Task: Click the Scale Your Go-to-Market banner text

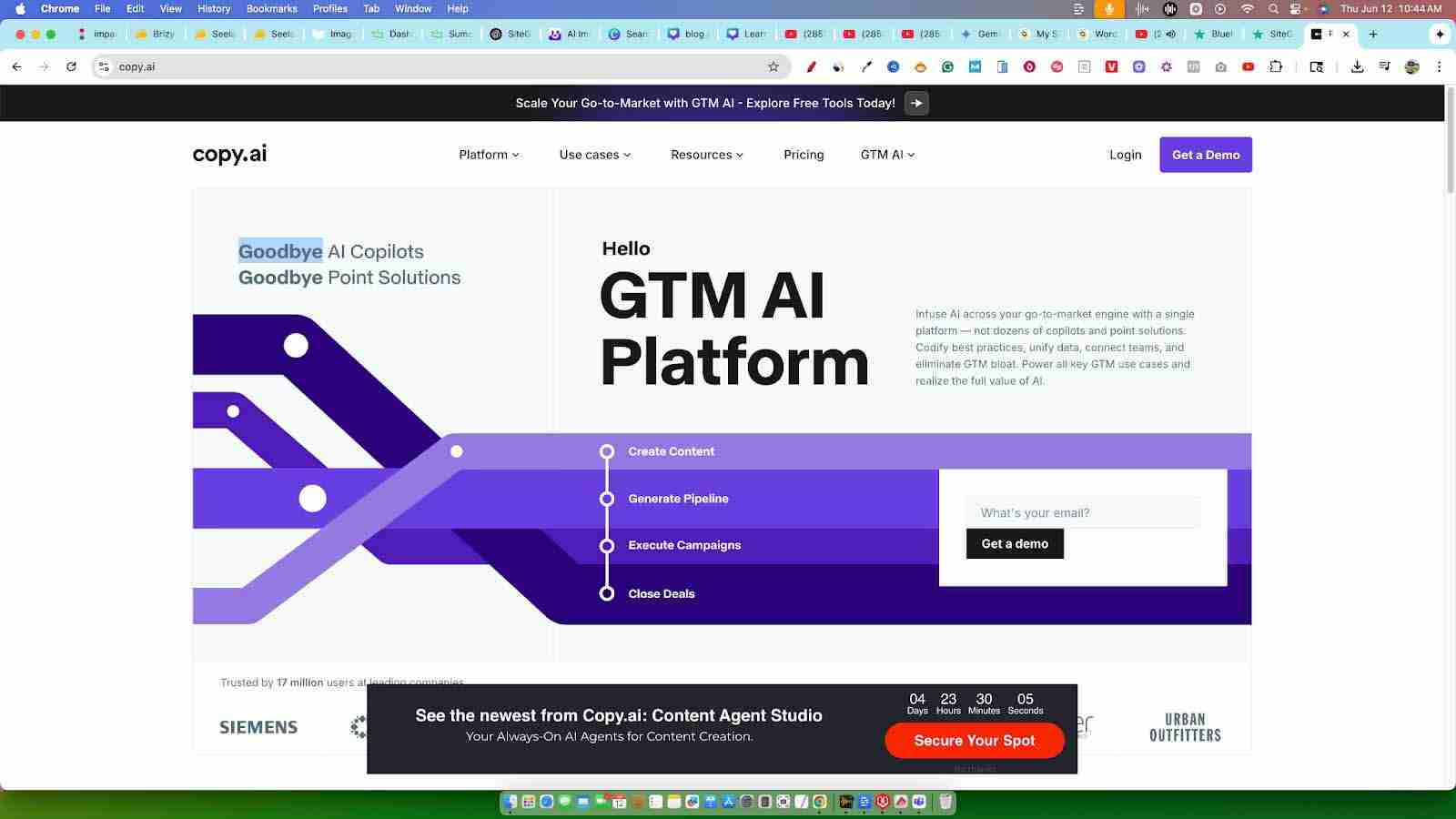Action: [705, 103]
